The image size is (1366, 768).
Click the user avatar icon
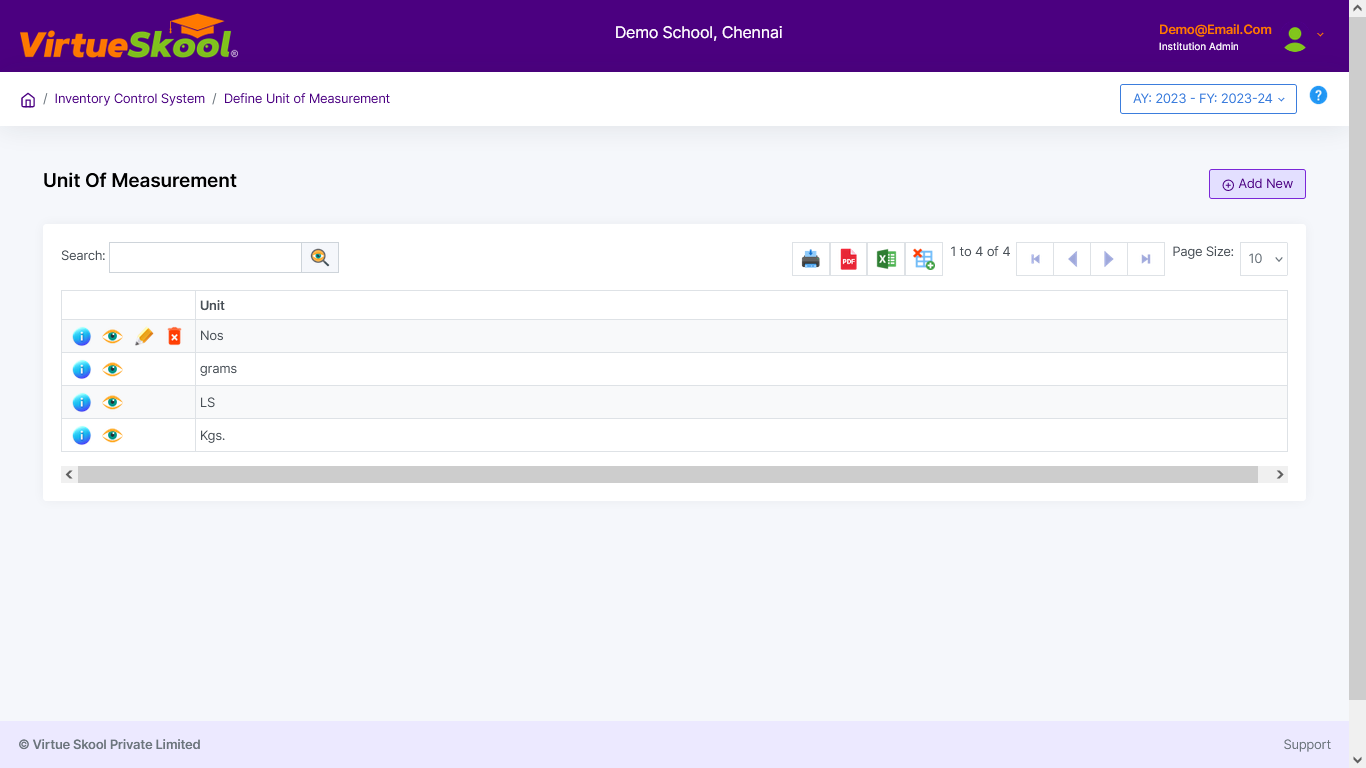(1295, 39)
